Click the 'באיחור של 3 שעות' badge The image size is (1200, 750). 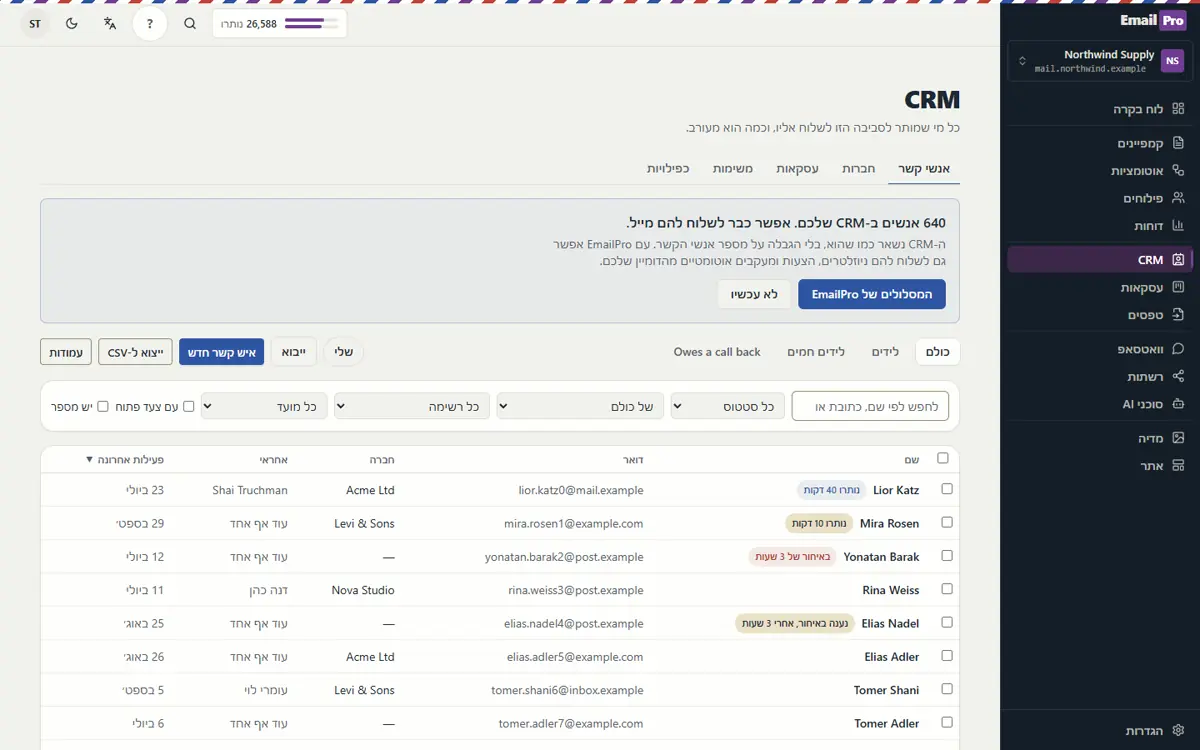(x=793, y=556)
